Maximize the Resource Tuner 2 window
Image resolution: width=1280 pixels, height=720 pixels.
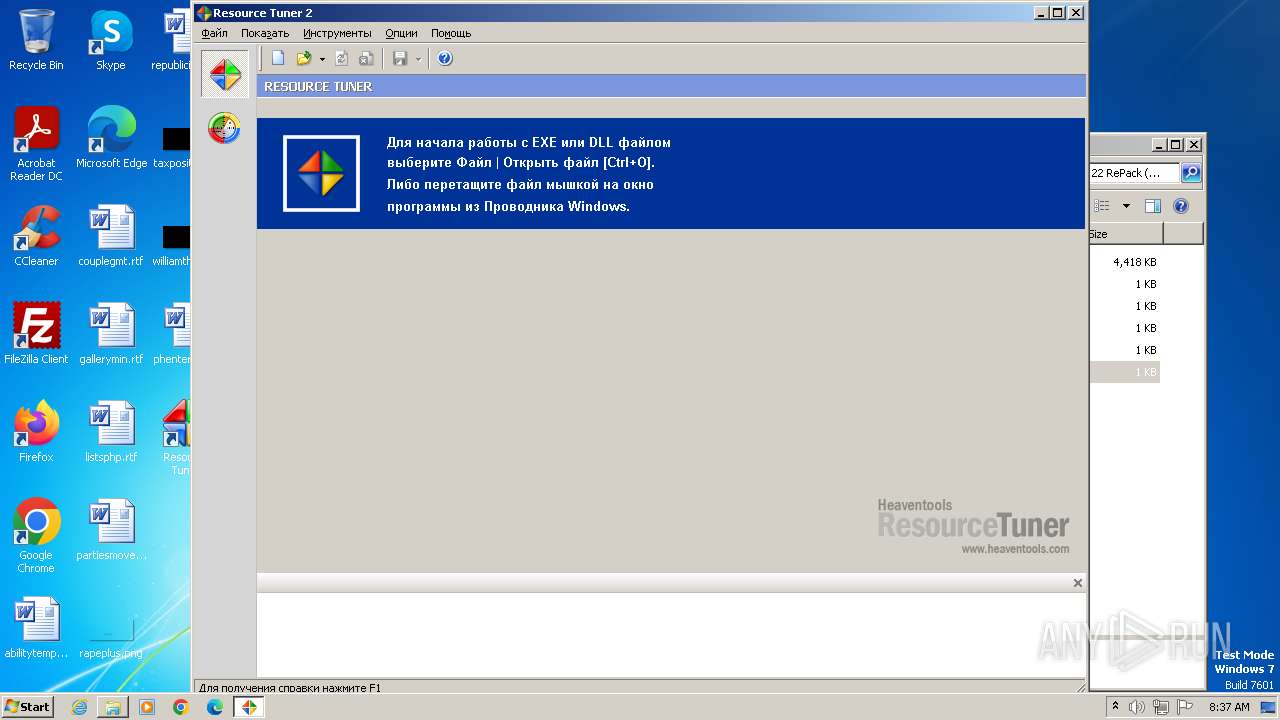pyautogui.click(x=1058, y=13)
